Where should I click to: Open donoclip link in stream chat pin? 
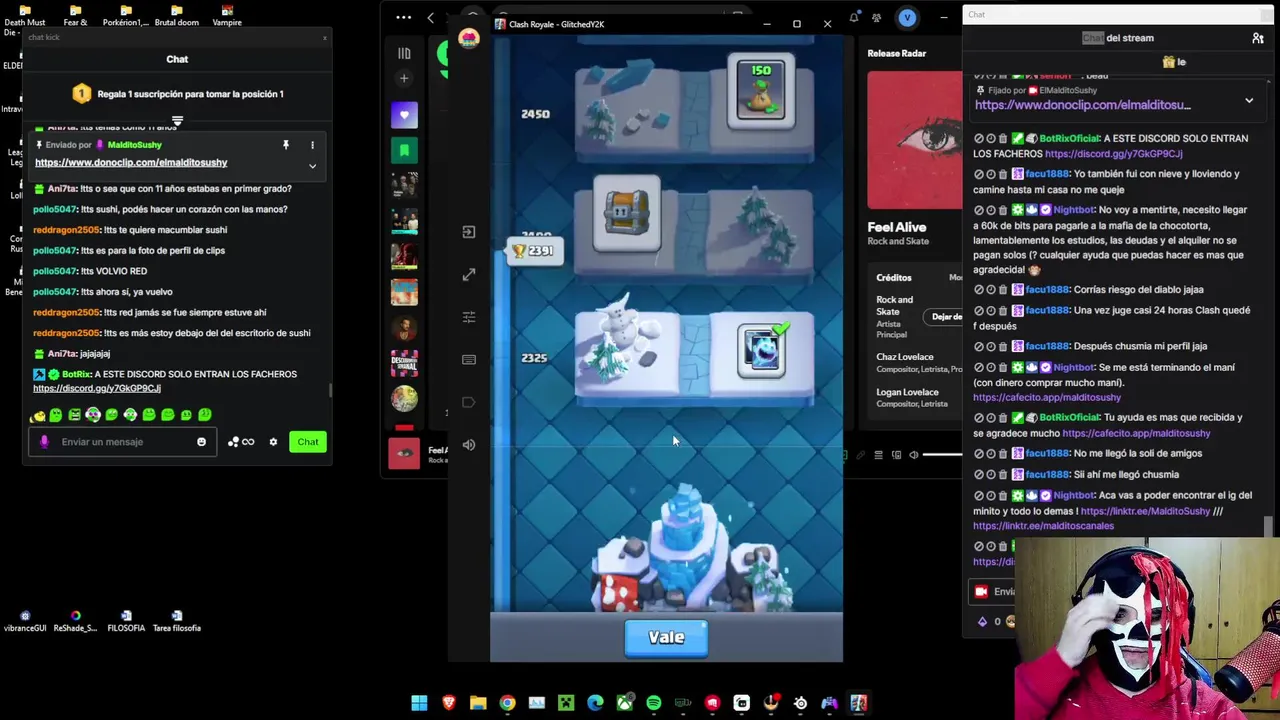[1083, 105]
